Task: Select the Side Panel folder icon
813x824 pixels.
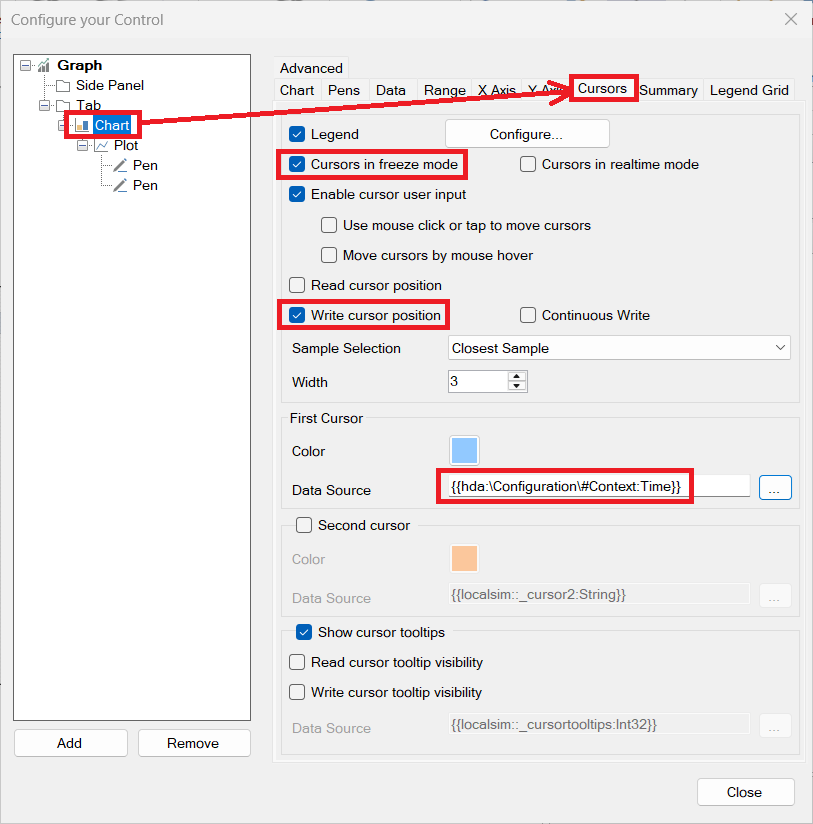Action: pos(63,86)
